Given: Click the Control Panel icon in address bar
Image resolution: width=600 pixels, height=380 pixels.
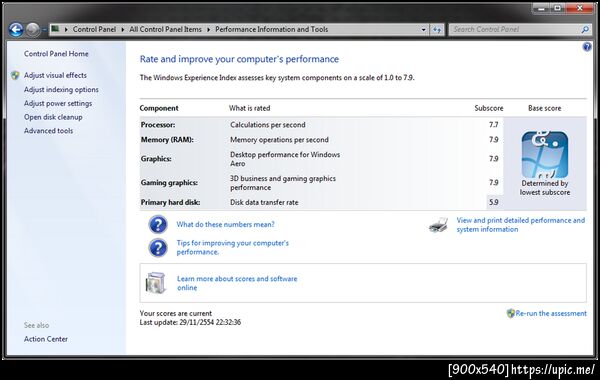Looking at the screenshot, I should [x=55, y=29].
